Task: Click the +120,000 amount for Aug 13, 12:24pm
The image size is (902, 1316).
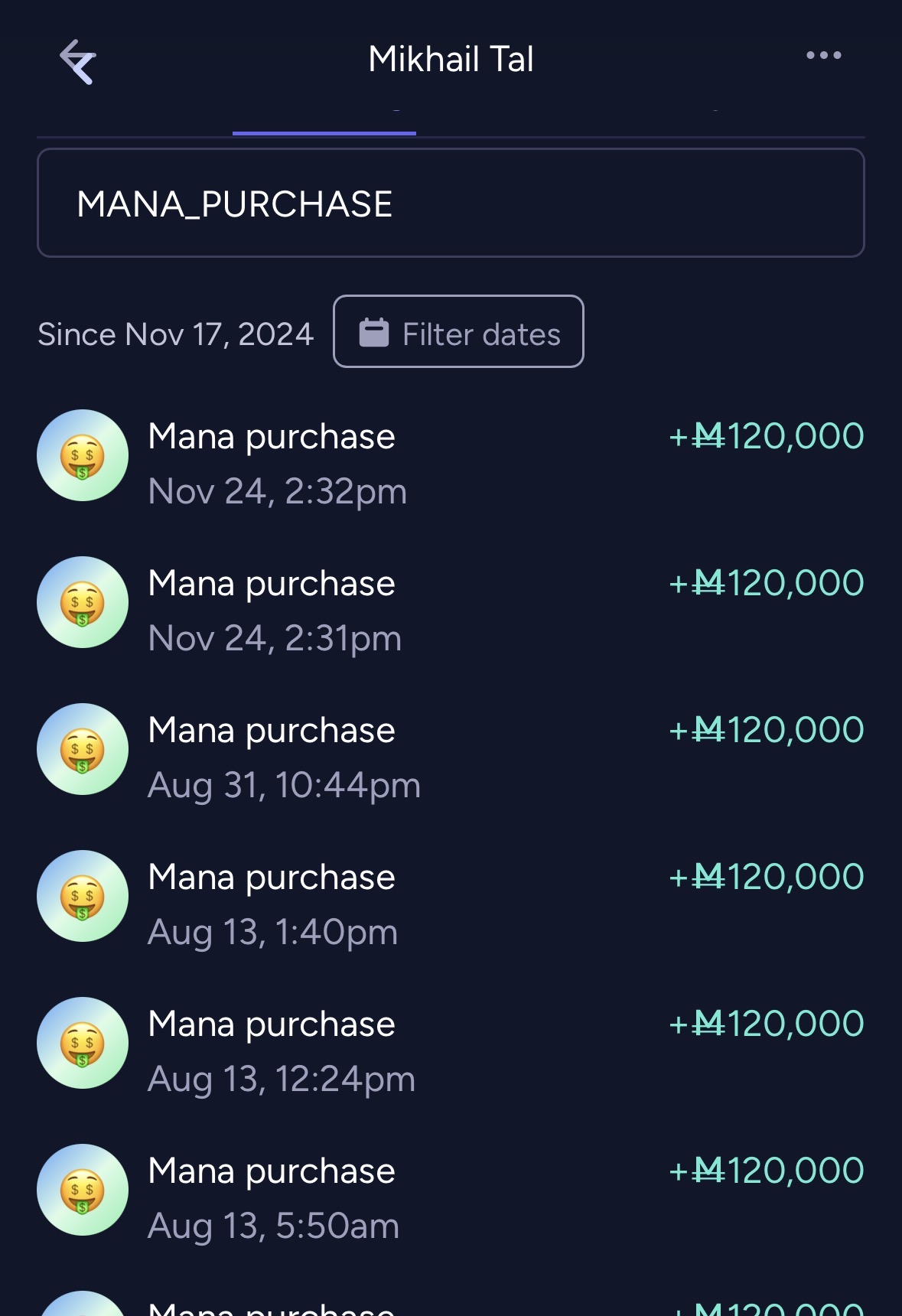Action: pos(767,1024)
